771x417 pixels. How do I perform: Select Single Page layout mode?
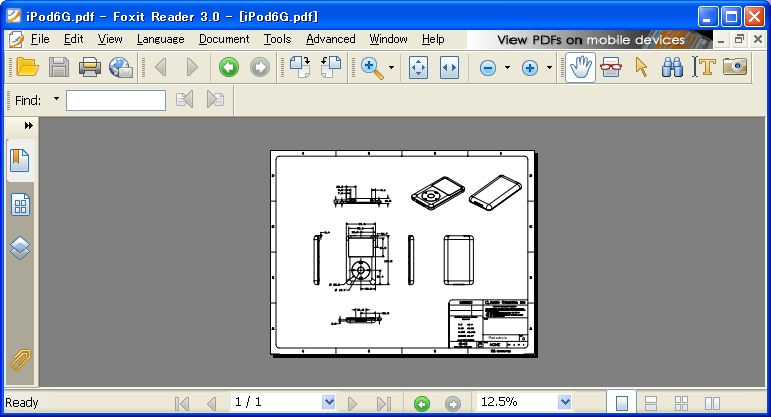point(622,403)
